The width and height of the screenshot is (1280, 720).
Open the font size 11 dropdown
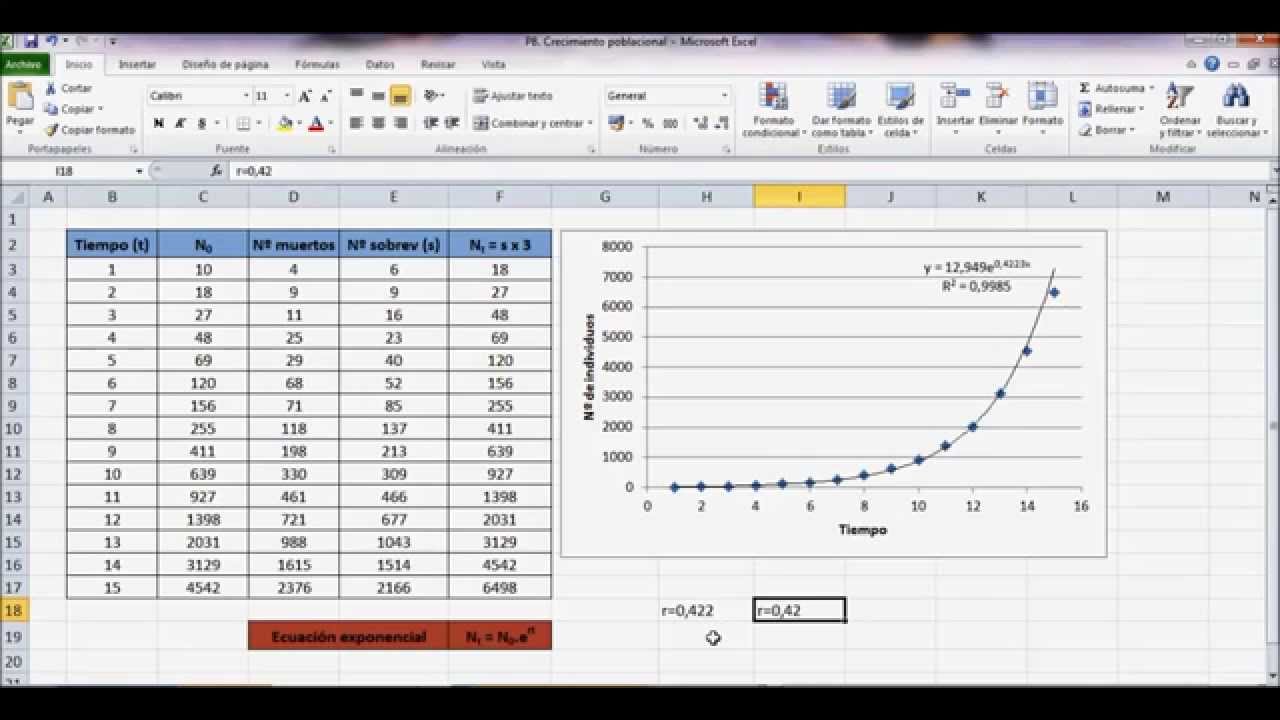pos(286,96)
